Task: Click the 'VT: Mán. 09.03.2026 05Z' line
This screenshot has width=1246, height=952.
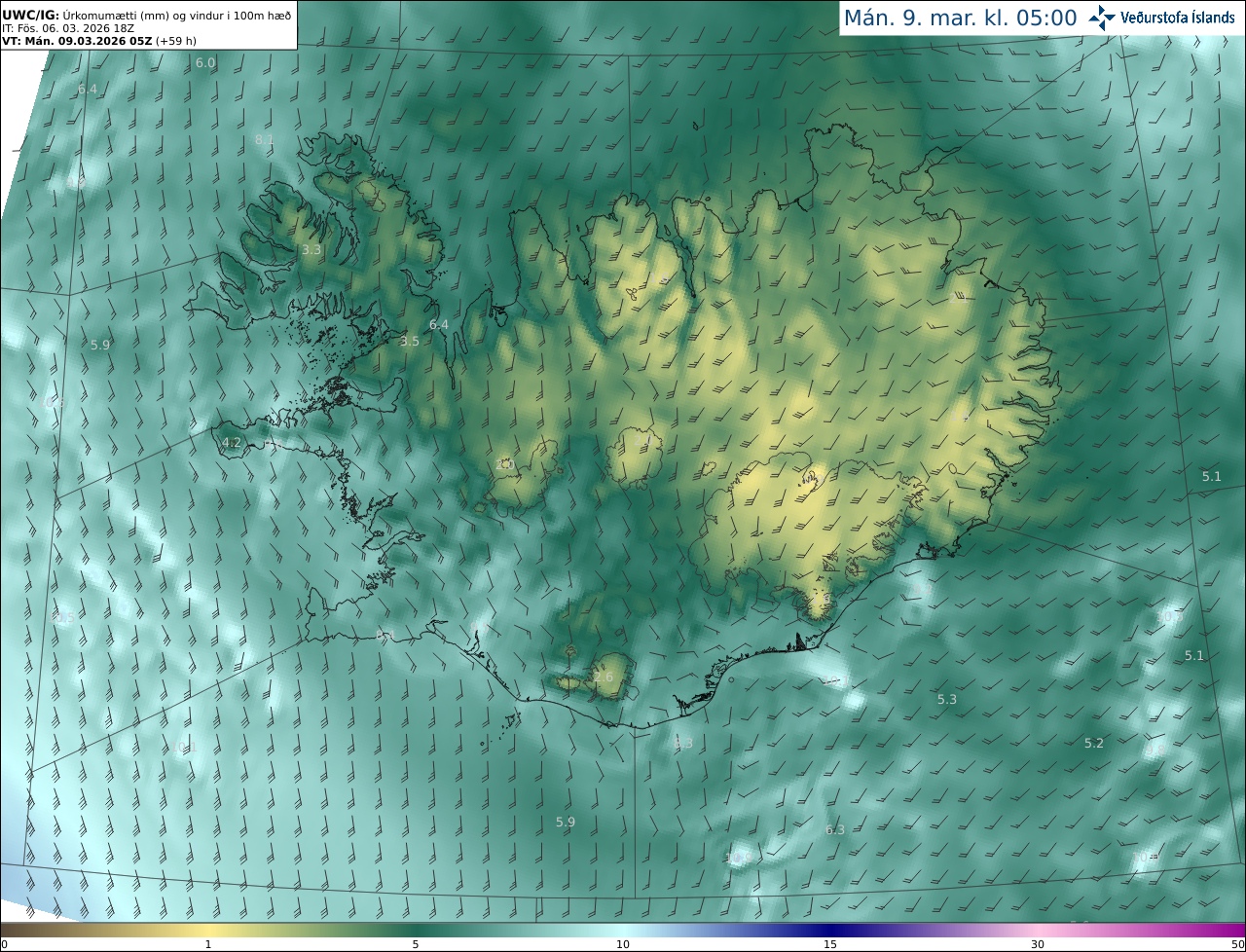Action: click(x=99, y=41)
